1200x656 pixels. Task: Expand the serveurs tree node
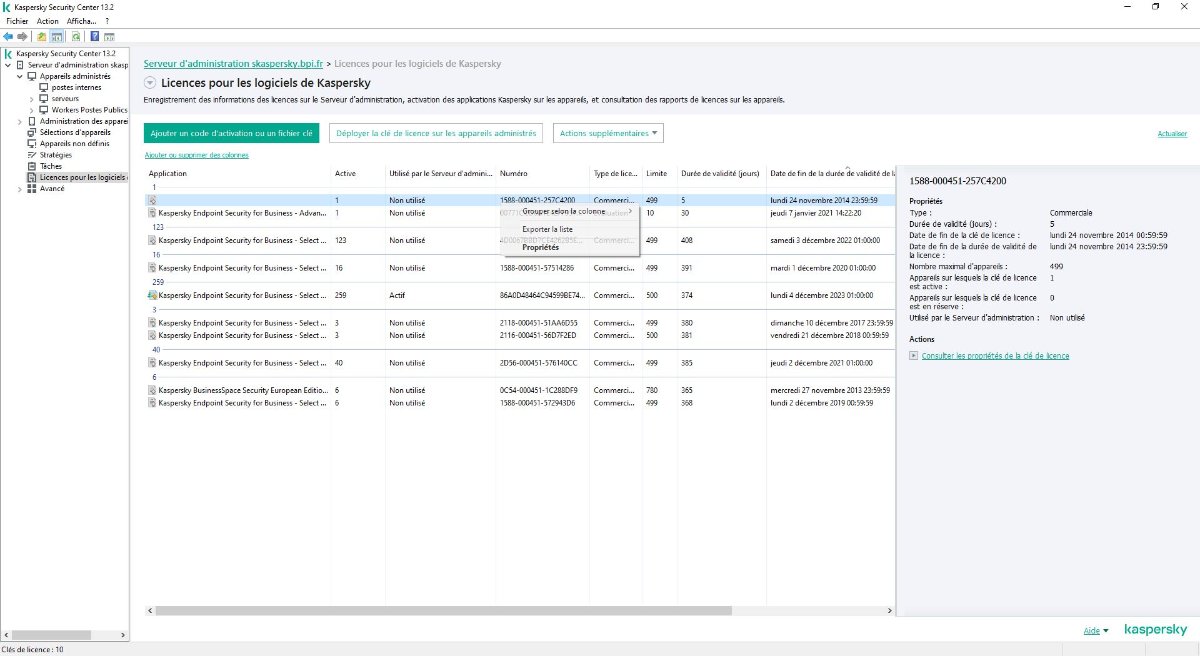(31, 99)
